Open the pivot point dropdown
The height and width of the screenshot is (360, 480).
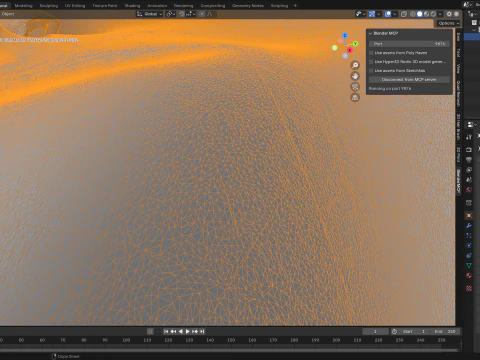click(171, 14)
